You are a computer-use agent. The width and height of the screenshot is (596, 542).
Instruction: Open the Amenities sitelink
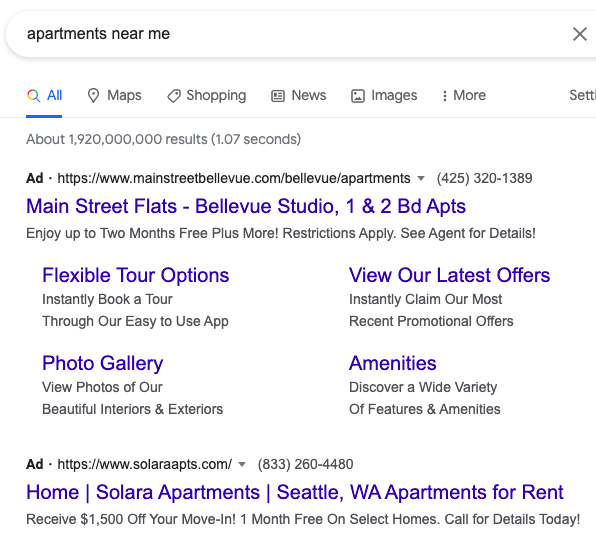[393, 363]
